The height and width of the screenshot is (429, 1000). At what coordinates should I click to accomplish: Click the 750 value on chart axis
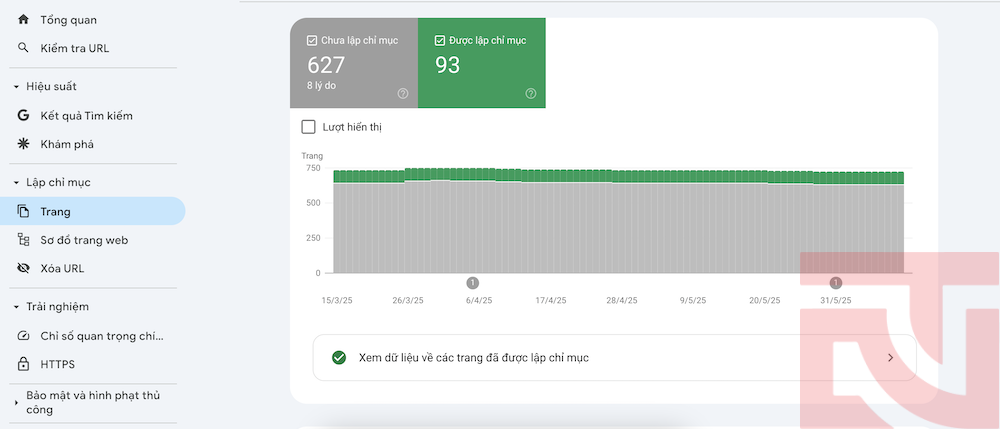312,168
